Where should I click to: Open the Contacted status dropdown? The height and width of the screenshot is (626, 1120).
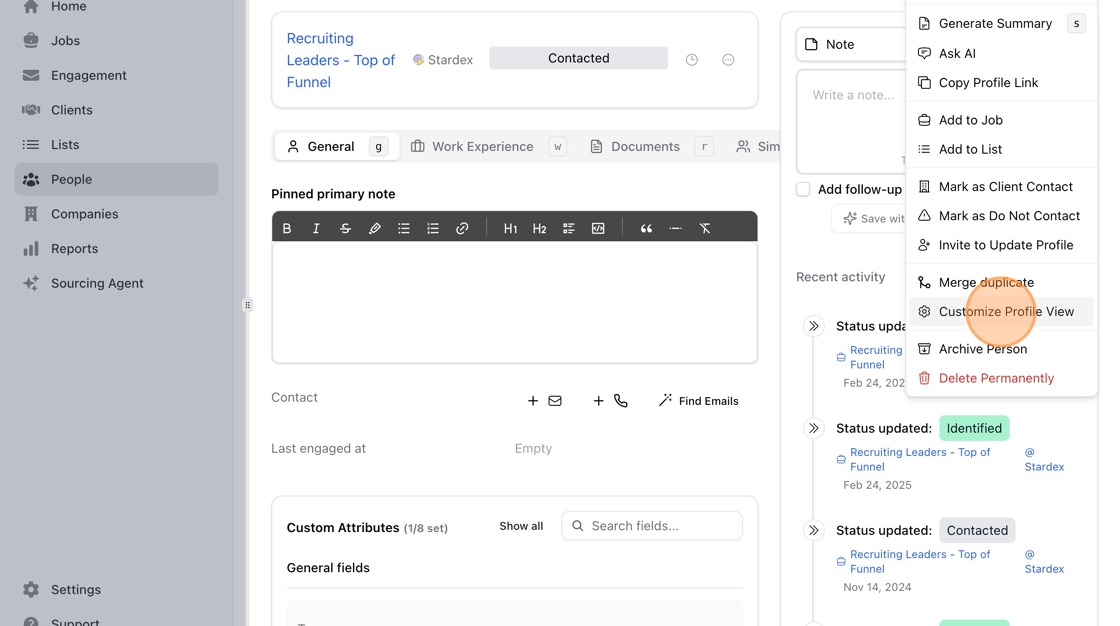click(578, 58)
